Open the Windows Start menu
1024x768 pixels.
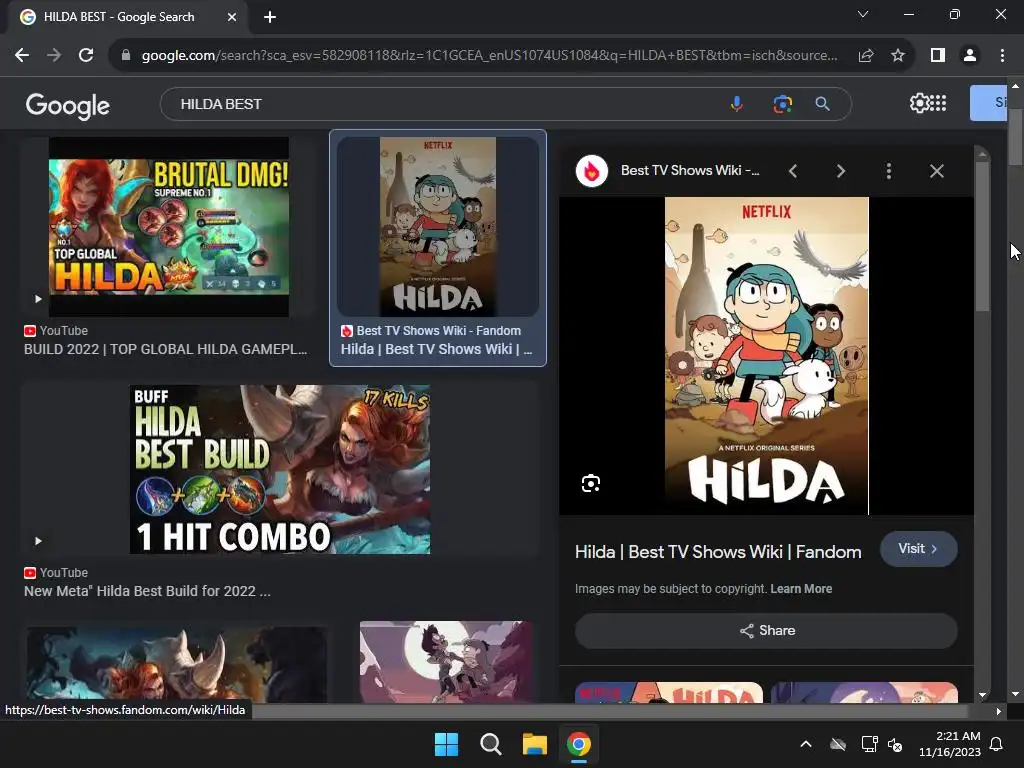coord(447,744)
